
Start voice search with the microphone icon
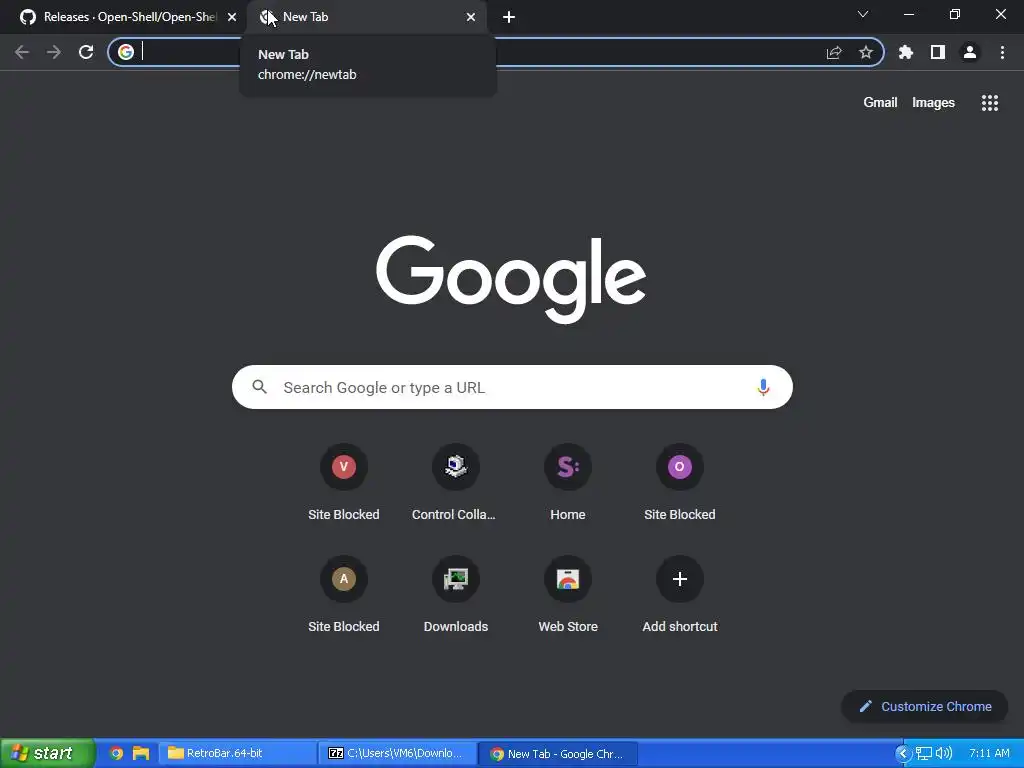coord(763,387)
